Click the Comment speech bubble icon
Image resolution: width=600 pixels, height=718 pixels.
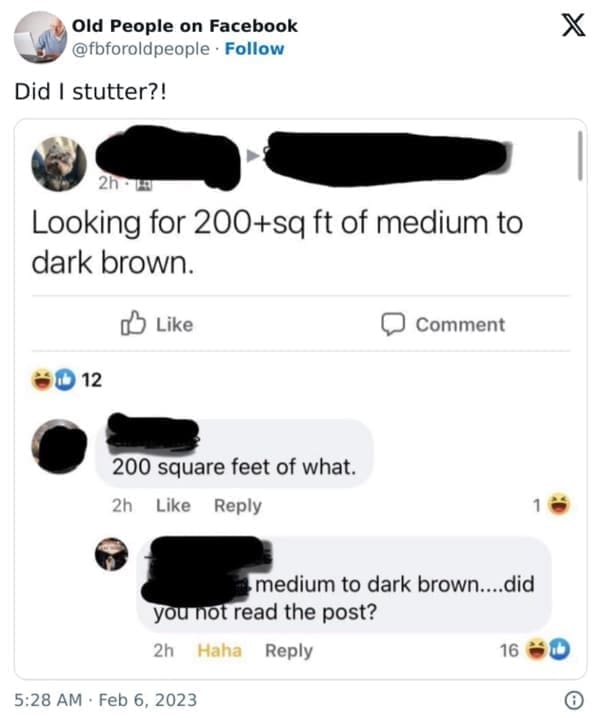393,324
